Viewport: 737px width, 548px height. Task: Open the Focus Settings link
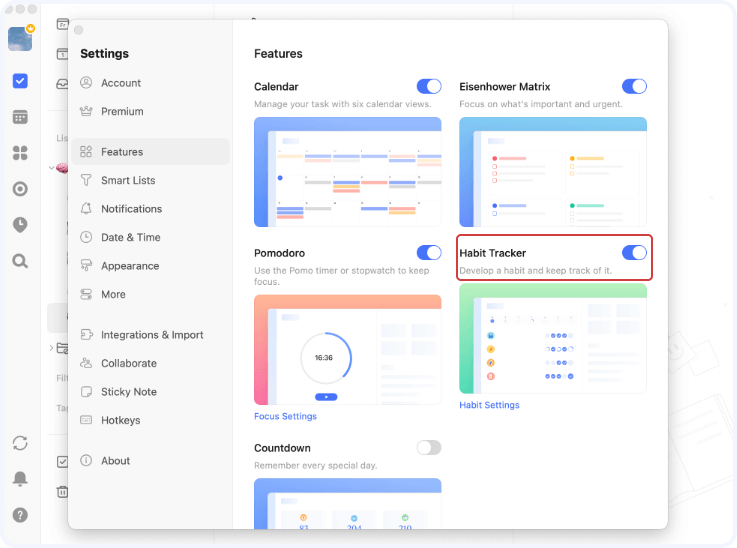pos(285,416)
